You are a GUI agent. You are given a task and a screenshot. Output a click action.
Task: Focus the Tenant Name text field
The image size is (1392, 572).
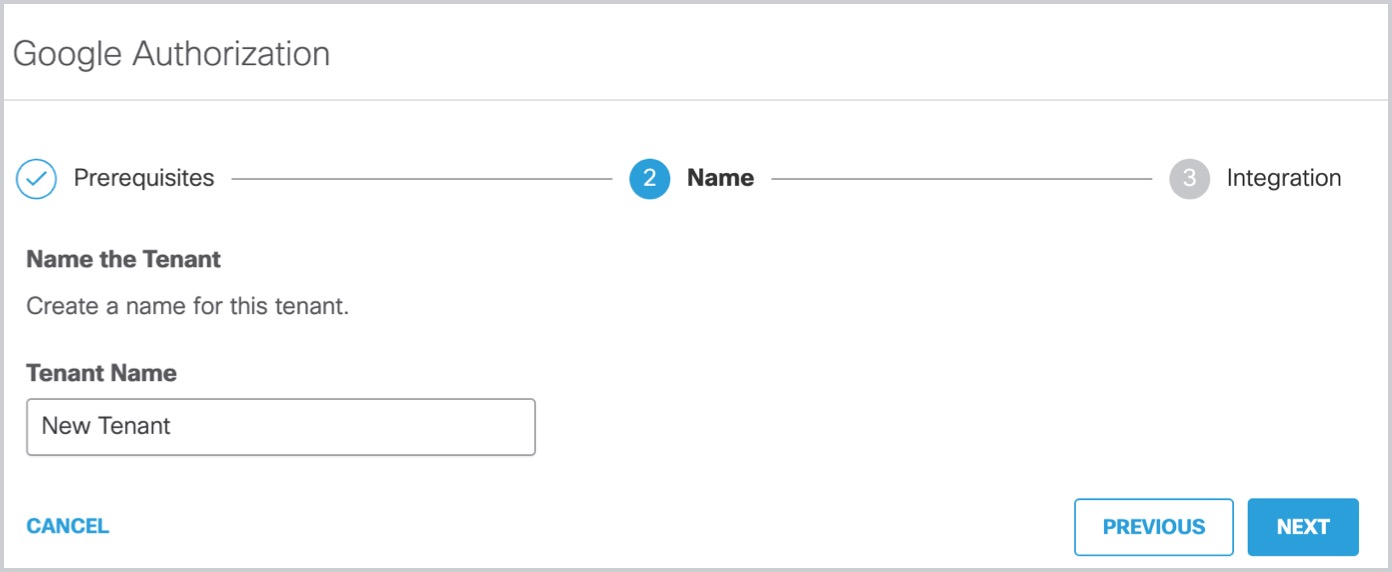tap(281, 427)
